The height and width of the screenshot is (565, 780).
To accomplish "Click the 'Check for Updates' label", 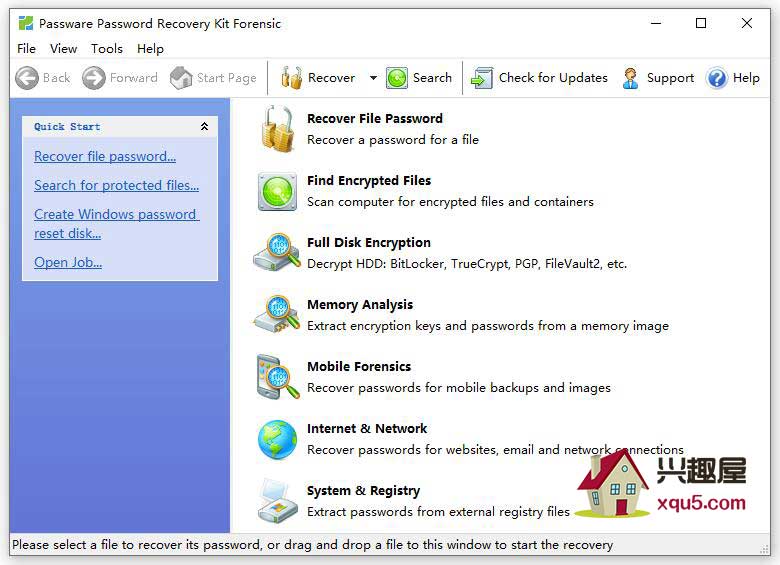I will (553, 78).
